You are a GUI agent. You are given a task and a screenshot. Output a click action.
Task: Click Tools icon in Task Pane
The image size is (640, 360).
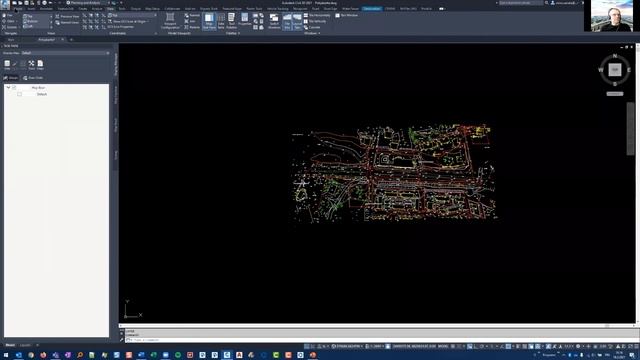(x=31, y=65)
